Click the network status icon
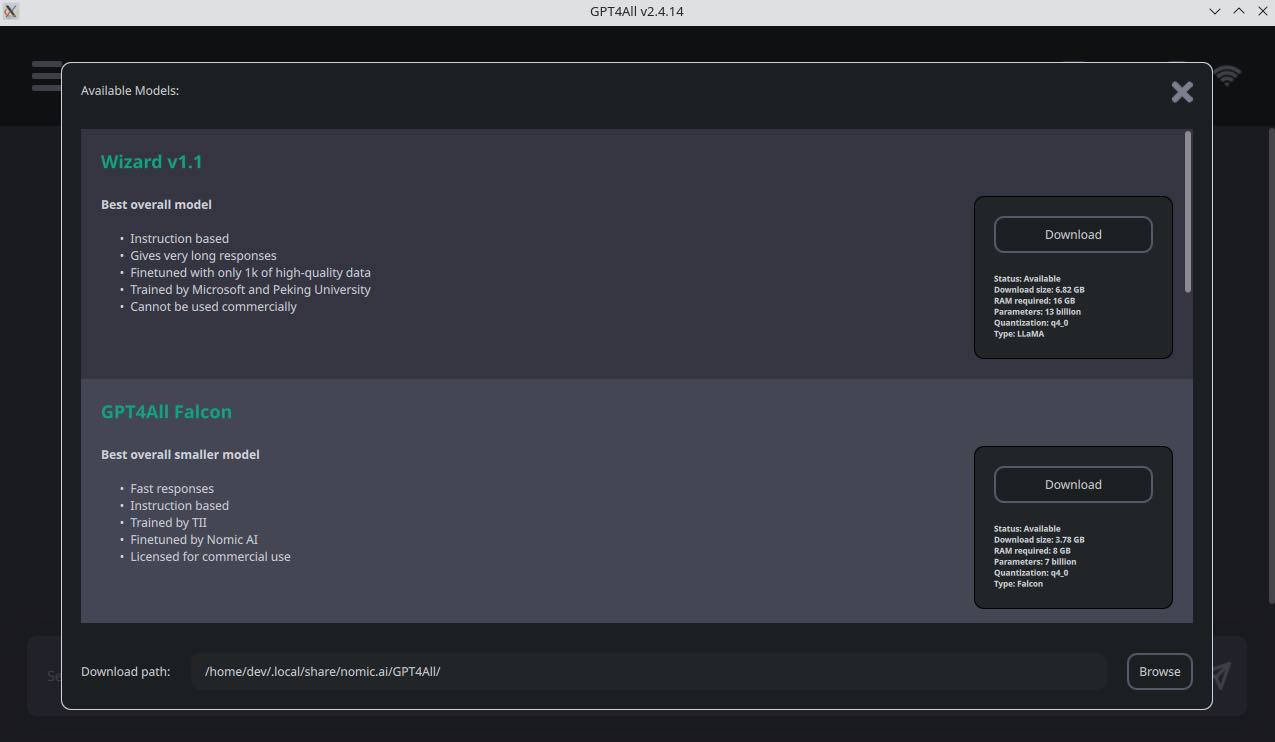Image resolution: width=1275 pixels, height=742 pixels. coord(1227,75)
